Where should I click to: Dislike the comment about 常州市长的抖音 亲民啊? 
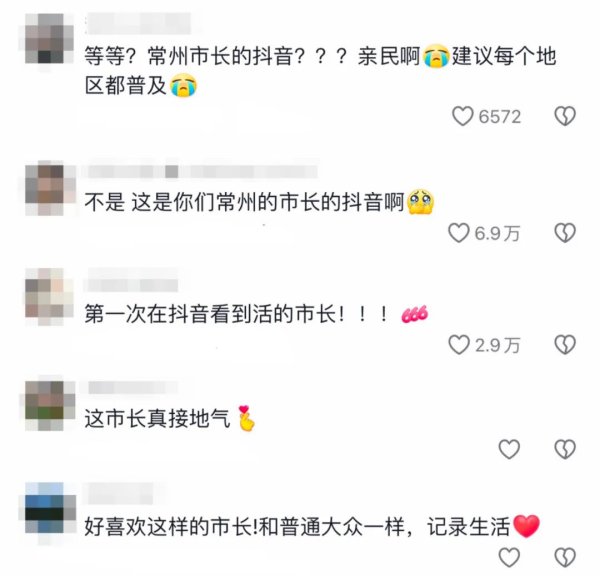click(x=565, y=116)
